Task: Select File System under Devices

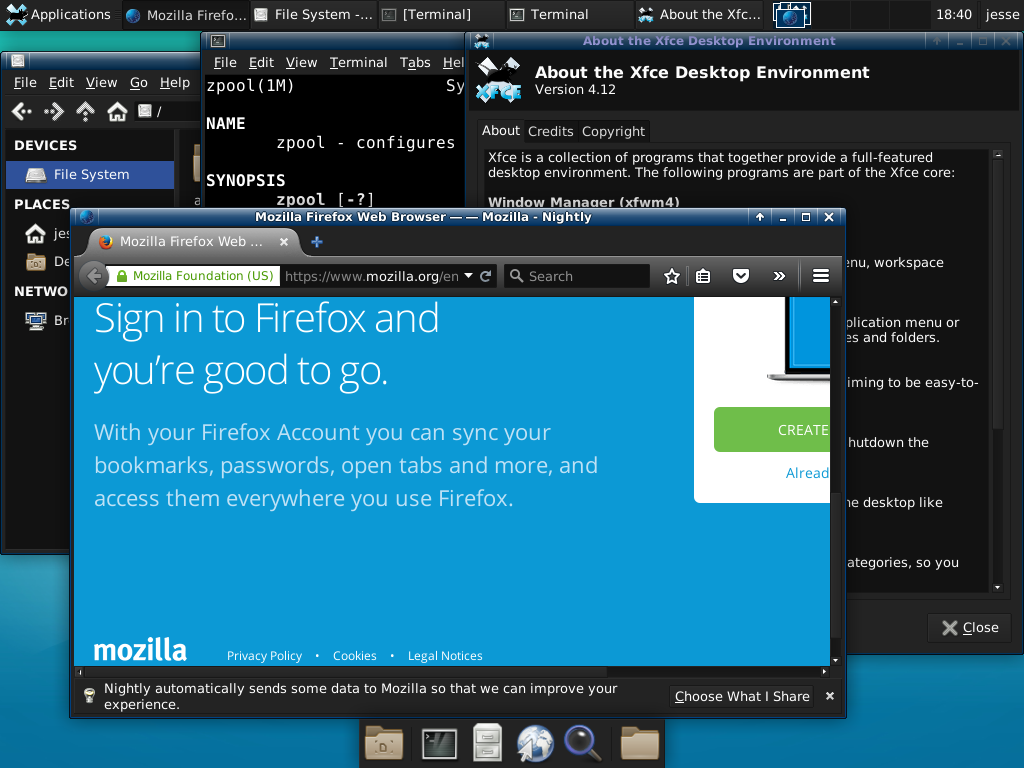Action: pos(90,174)
